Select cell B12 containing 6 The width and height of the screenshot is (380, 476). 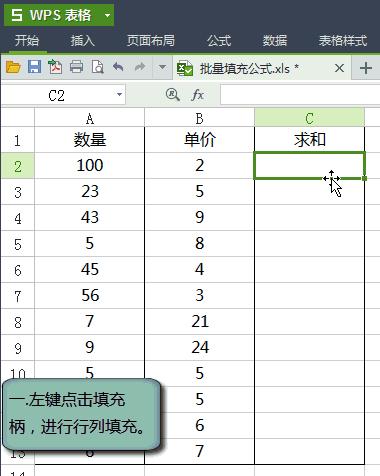[x=199, y=426]
